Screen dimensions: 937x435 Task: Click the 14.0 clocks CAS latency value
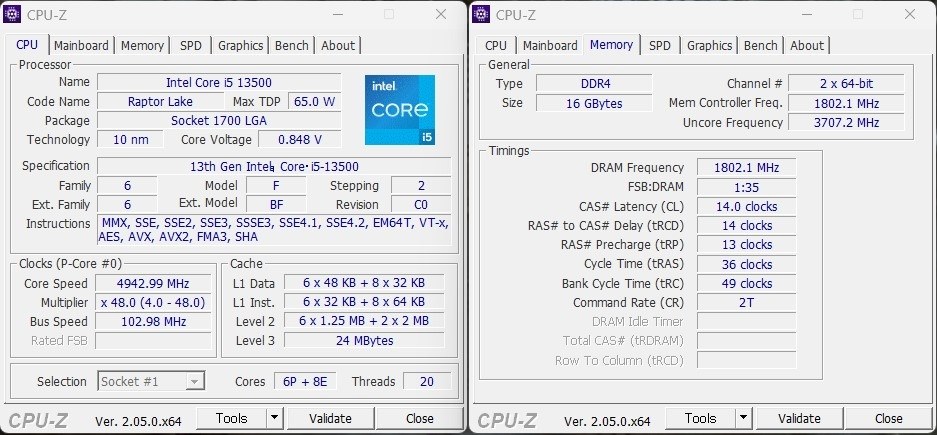(x=746, y=207)
